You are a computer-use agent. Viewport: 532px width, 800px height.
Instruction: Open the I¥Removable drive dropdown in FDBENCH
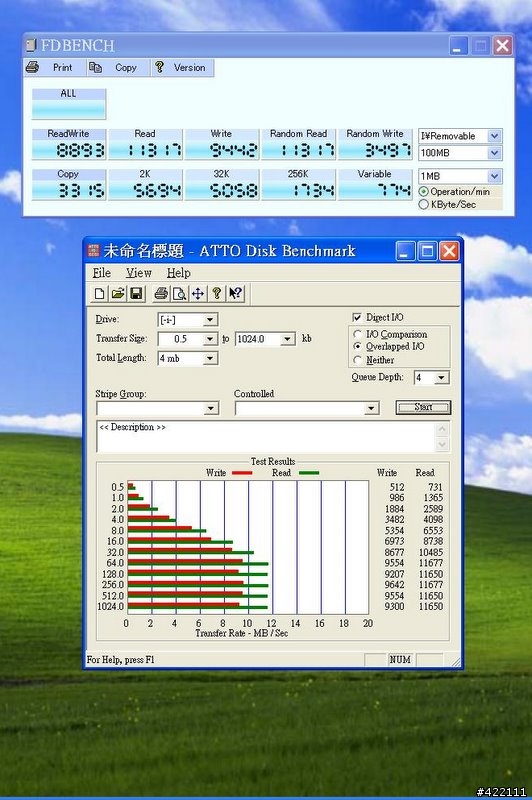coord(494,136)
